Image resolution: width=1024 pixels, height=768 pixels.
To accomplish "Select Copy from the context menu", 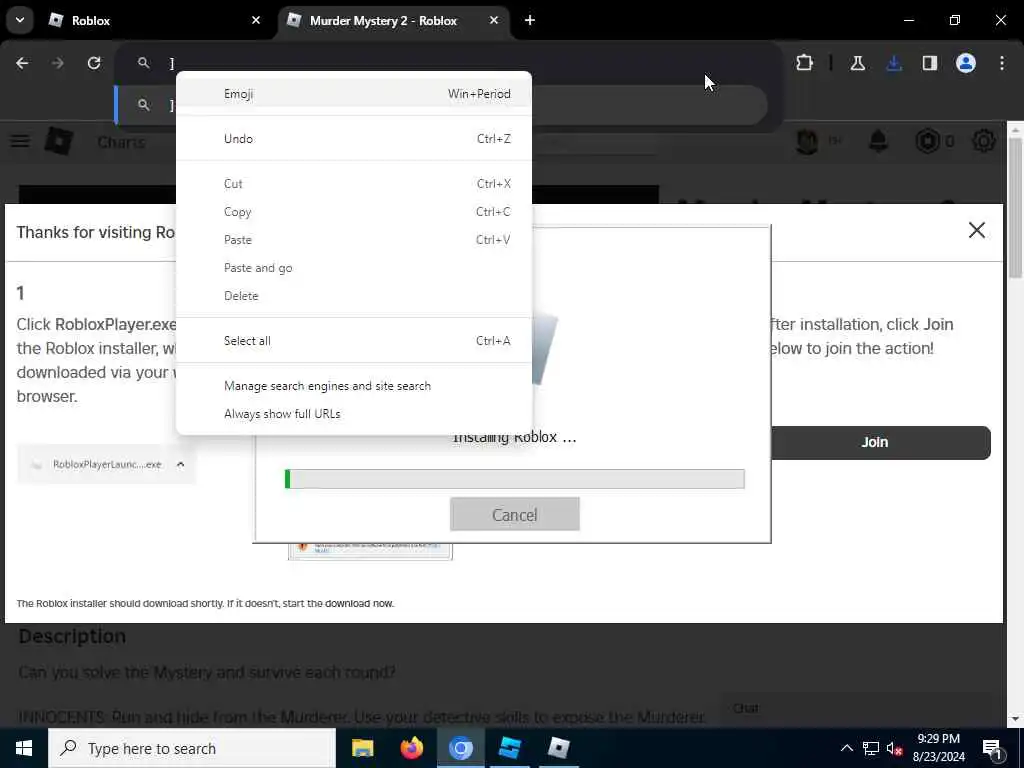I will pyautogui.click(x=354, y=212).
